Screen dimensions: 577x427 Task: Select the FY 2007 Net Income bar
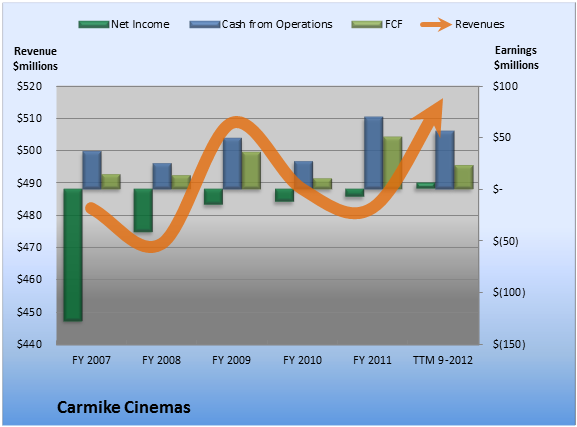73,255
